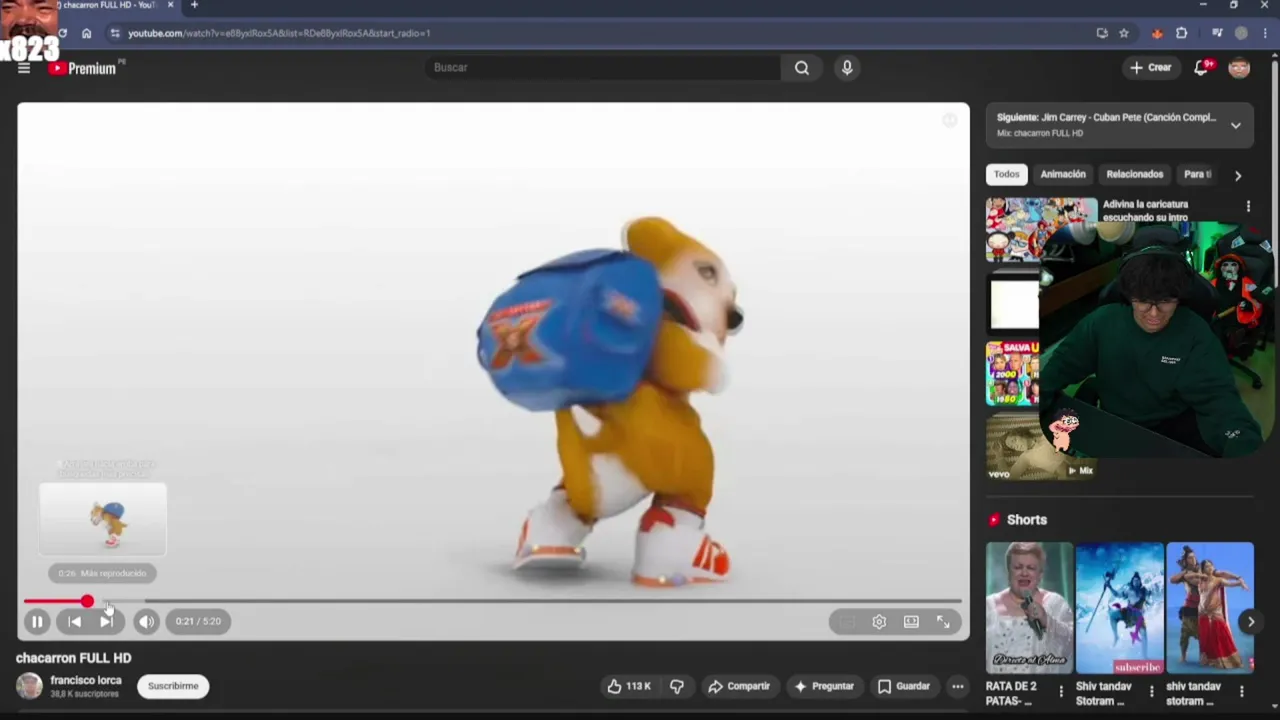Open options for RATA DE 2 PATAS short

[1061, 691]
